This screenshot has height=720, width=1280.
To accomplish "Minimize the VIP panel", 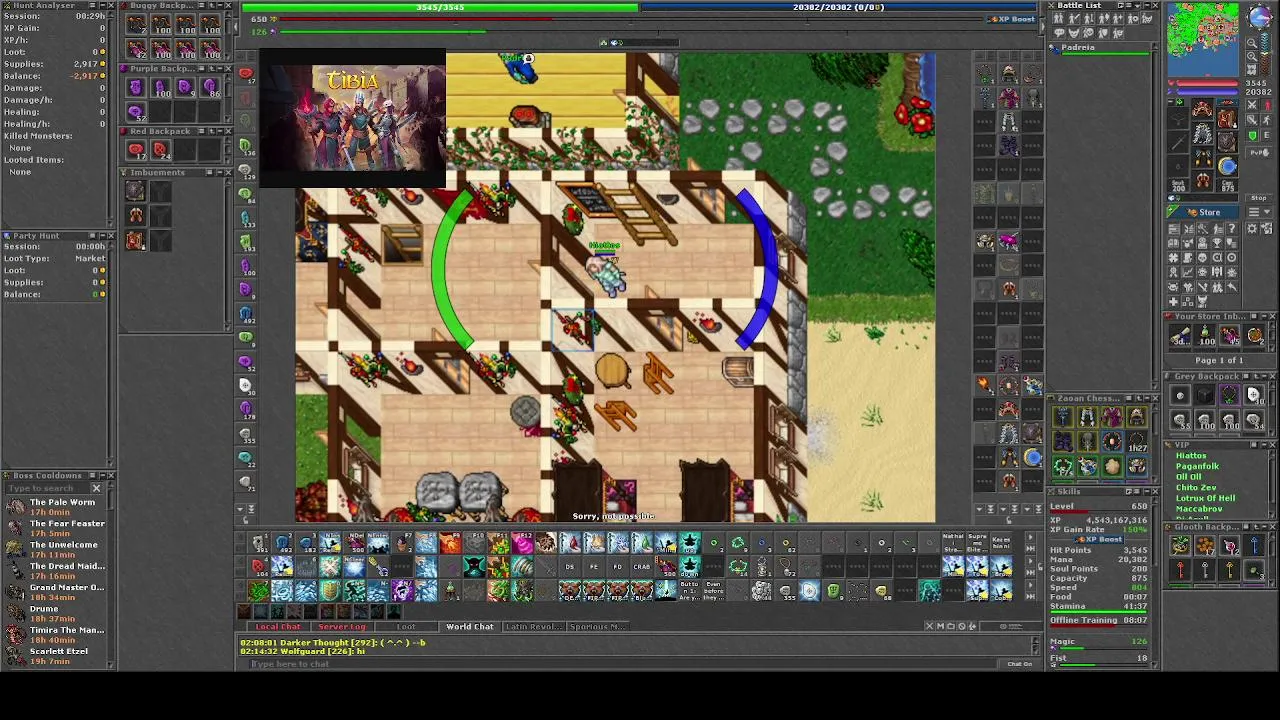I will point(1262,445).
